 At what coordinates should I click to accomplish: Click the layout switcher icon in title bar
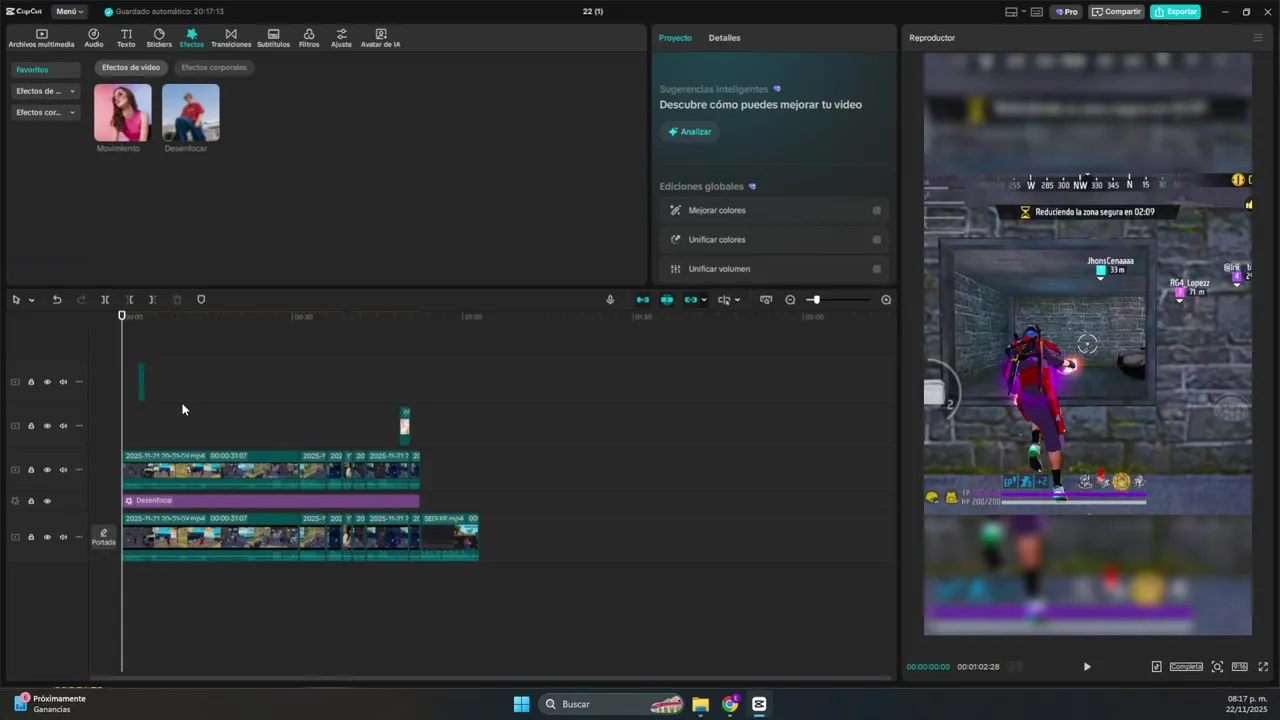(1012, 12)
